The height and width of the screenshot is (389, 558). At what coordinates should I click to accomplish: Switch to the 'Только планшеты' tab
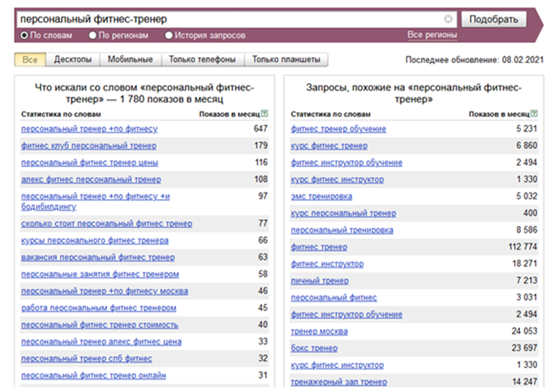coord(286,59)
